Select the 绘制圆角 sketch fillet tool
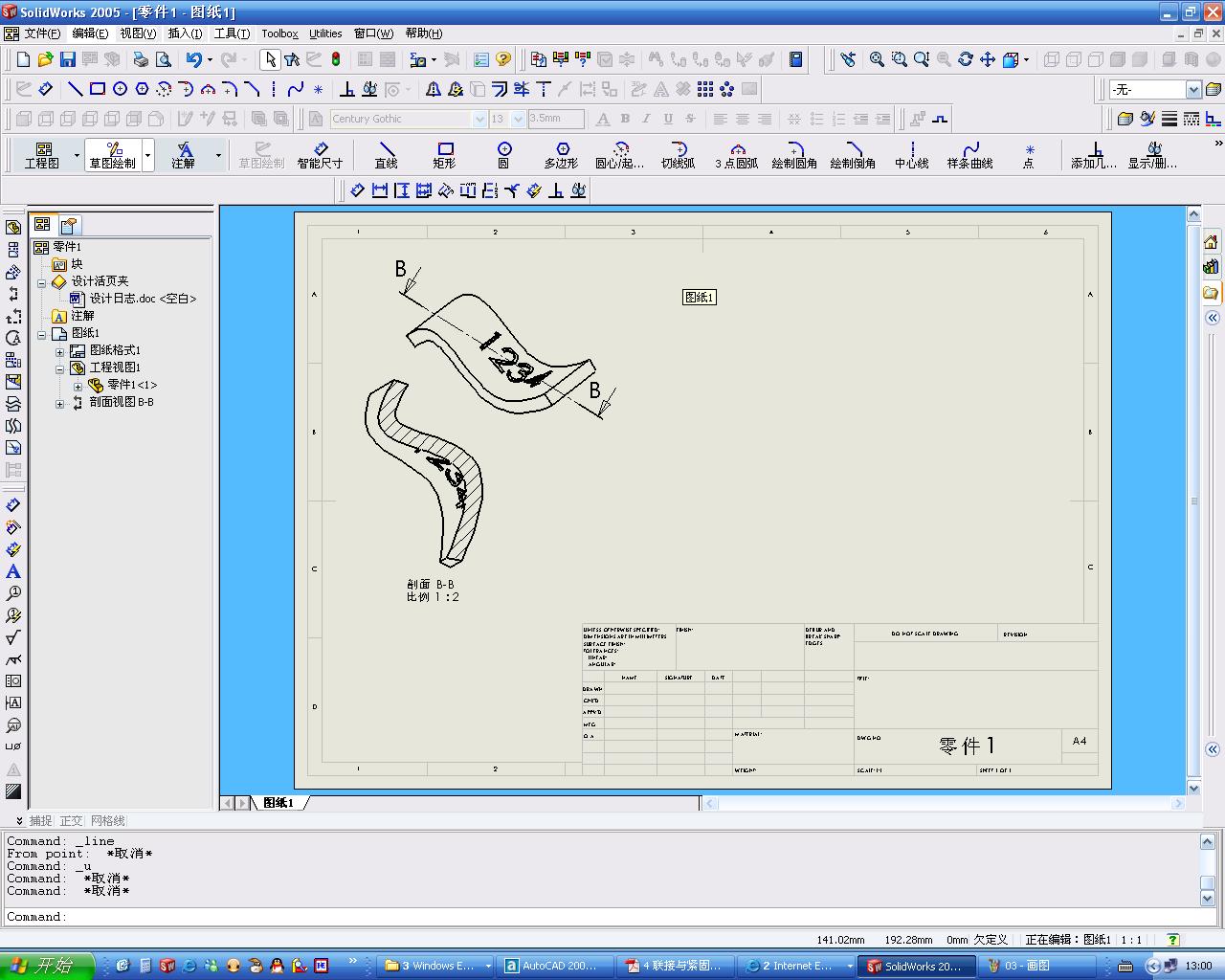Image resolution: width=1225 pixels, height=980 pixels. point(795,155)
